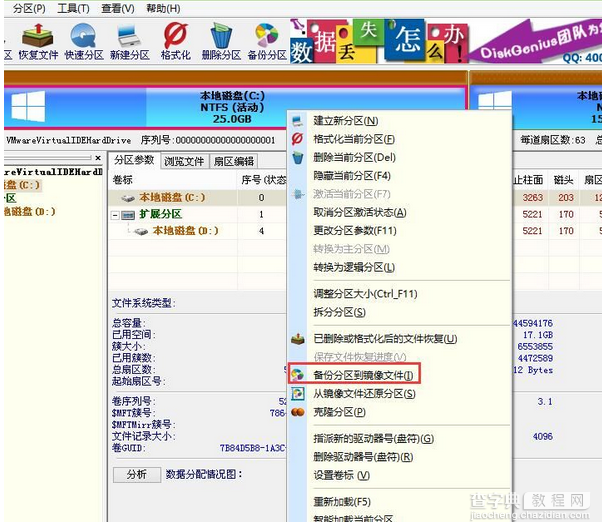Click the extended partition icon in 扩展分区 row
The height and width of the screenshot is (522, 602).
(x=128, y=215)
